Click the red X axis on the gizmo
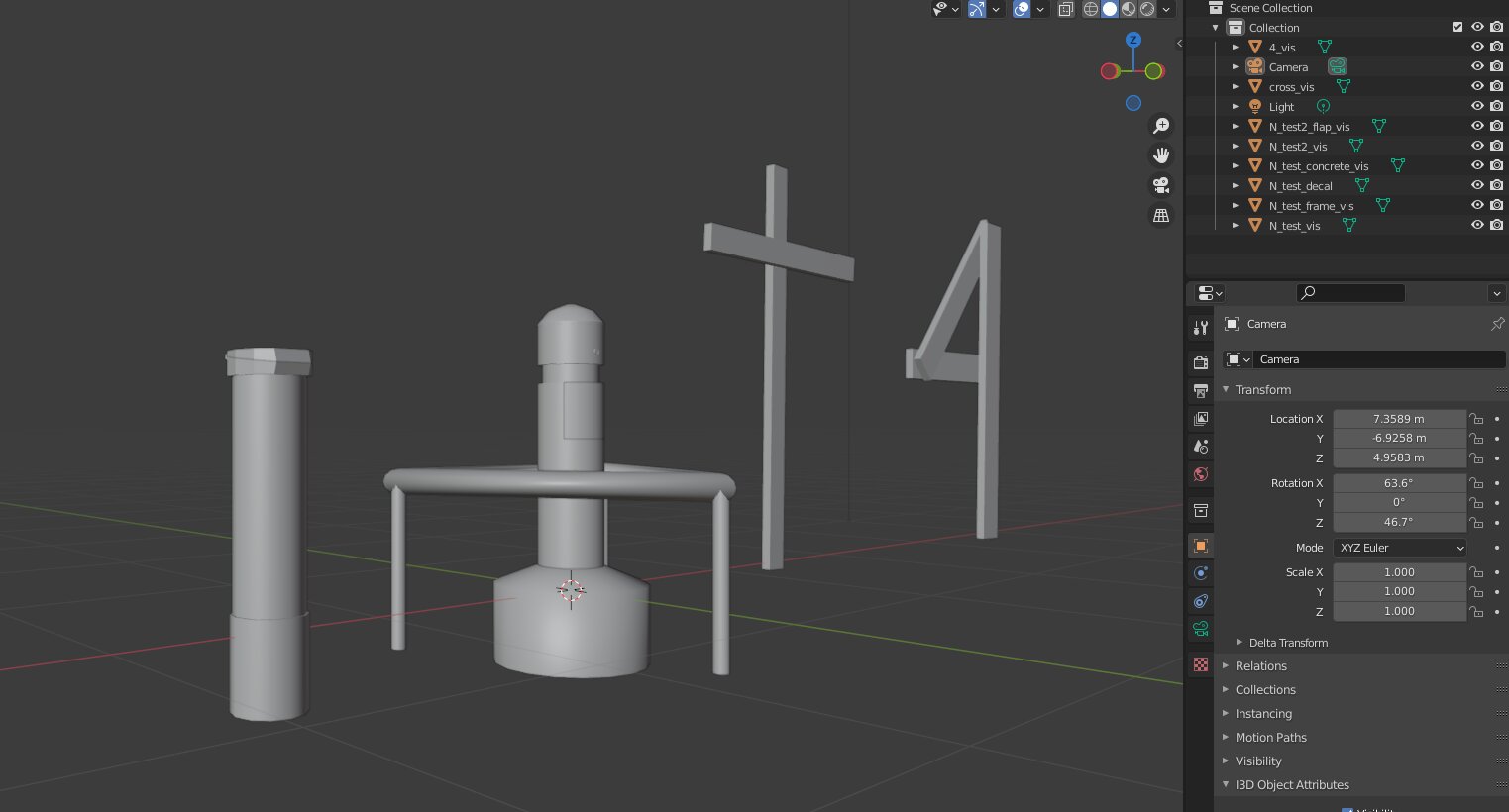The height and width of the screenshot is (812, 1509). [x=1110, y=71]
